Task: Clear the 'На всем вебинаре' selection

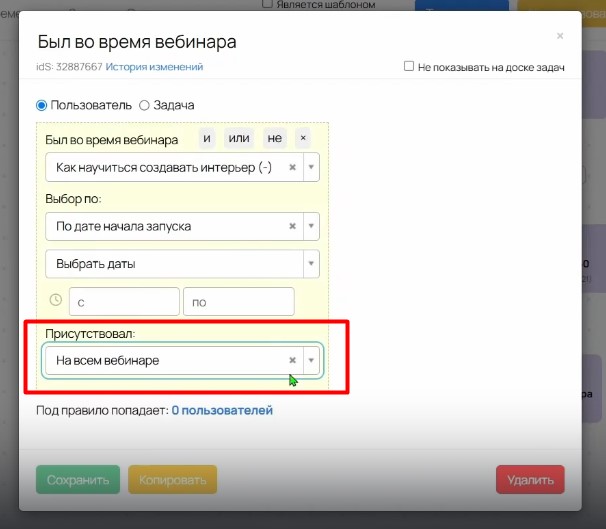Action: [292, 360]
